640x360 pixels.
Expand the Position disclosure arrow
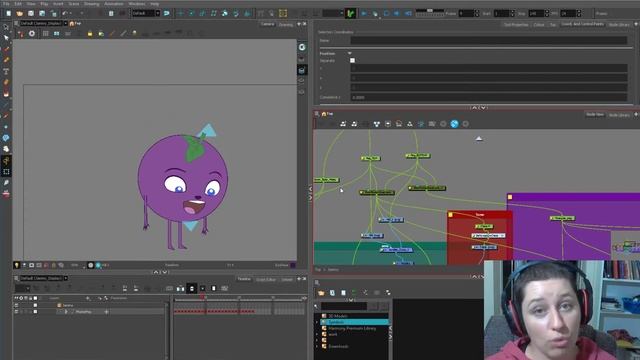coord(350,53)
